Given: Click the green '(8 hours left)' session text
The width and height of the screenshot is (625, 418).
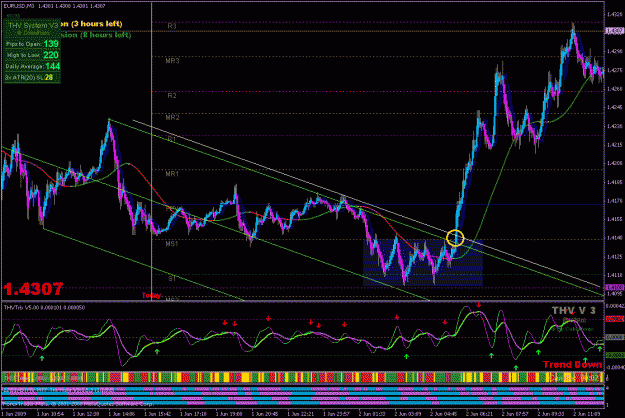Looking at the screenshot, I should [106, 35].
